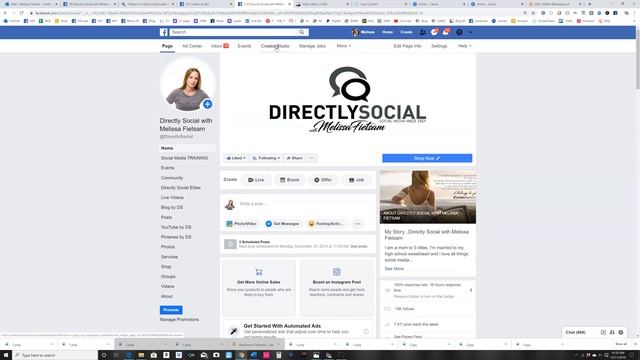Open the Manage Jobs tab
640x360 pixels.
[312, 46]
